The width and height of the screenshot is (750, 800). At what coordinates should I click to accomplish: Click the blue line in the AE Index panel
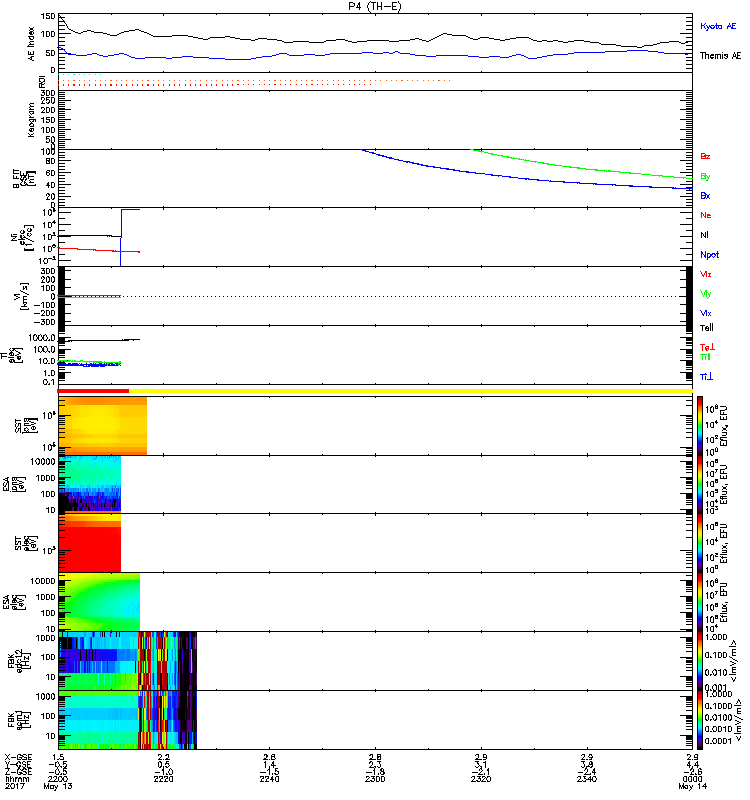(375, 54)
